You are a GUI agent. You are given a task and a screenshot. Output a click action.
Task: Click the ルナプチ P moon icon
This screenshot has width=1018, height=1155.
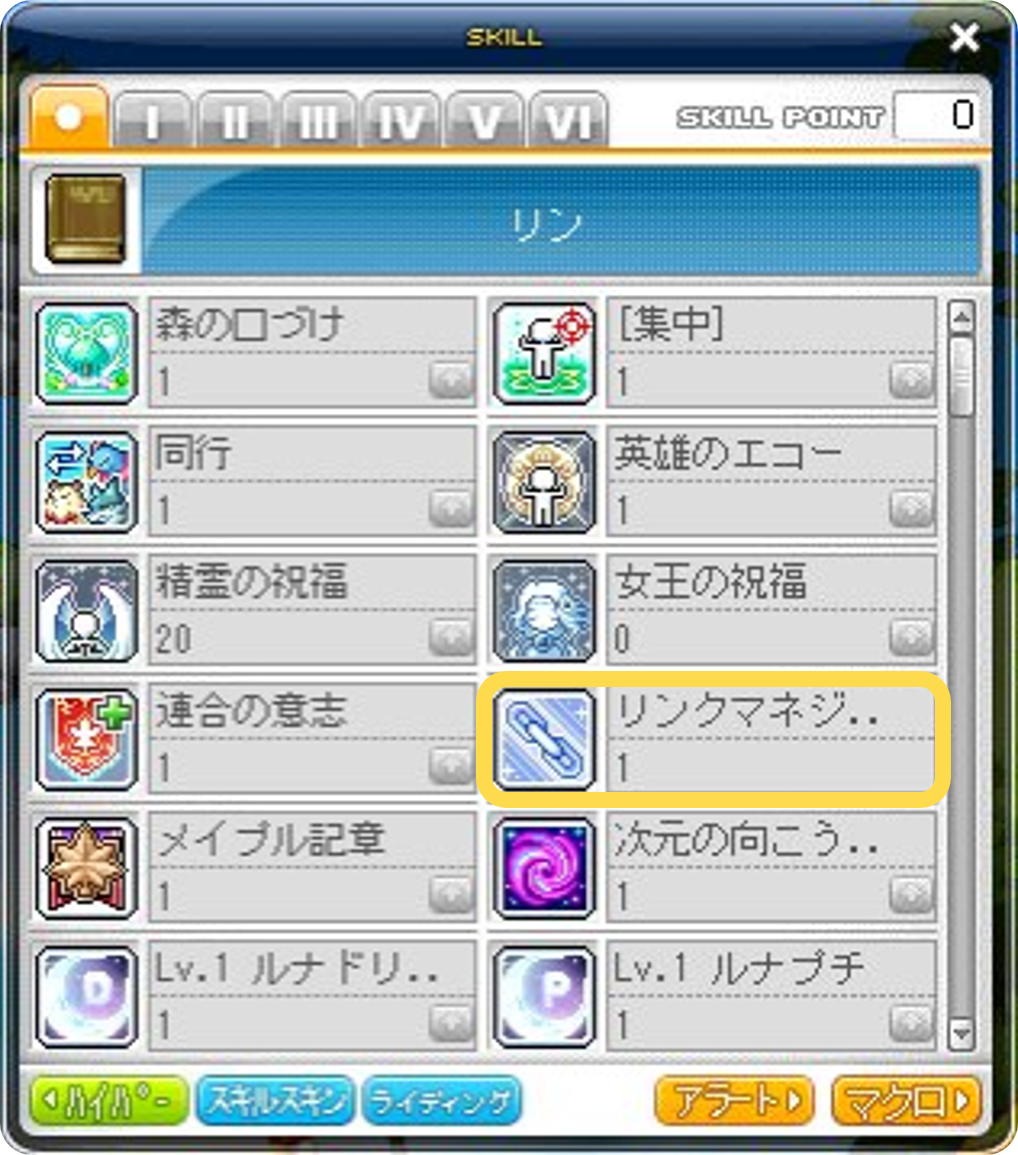coord(544,997)
